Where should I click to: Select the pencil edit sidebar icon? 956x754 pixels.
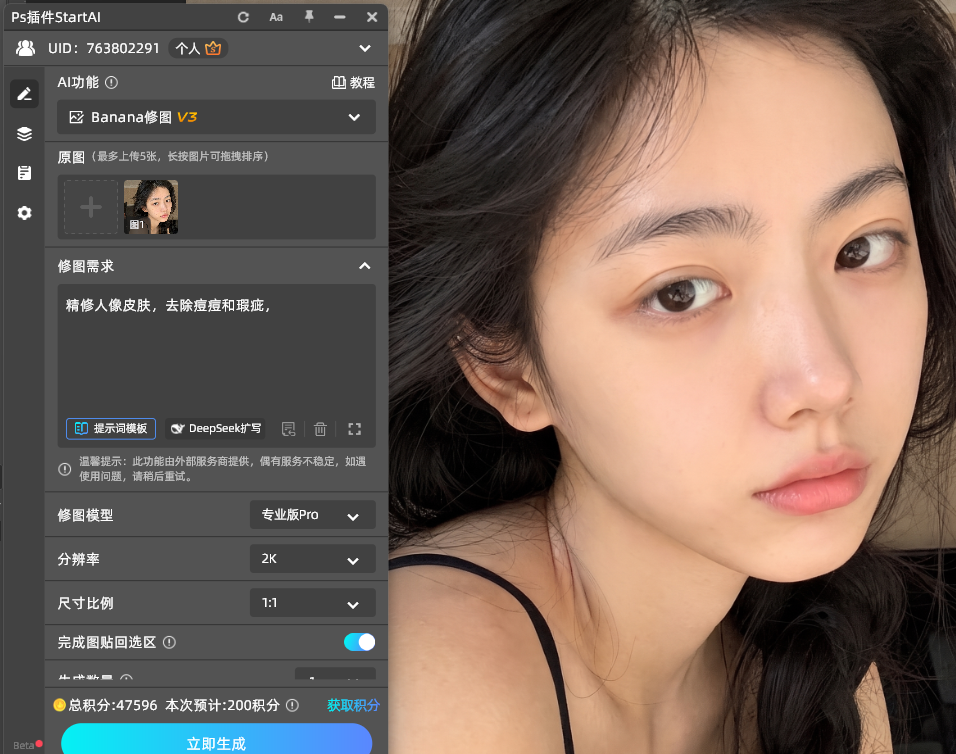coord(24,94)
